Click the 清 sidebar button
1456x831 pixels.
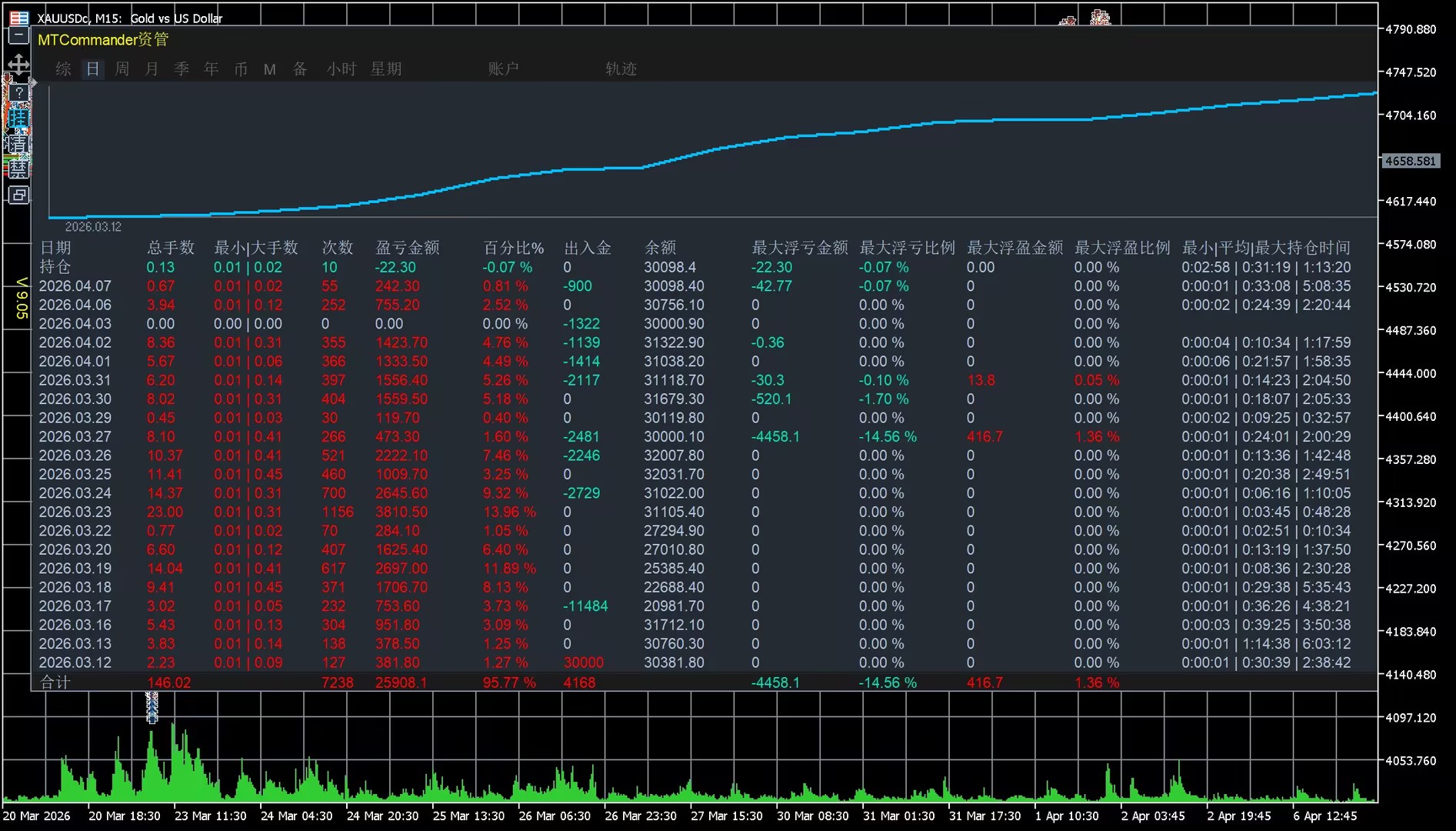click(x=18, y=143)
